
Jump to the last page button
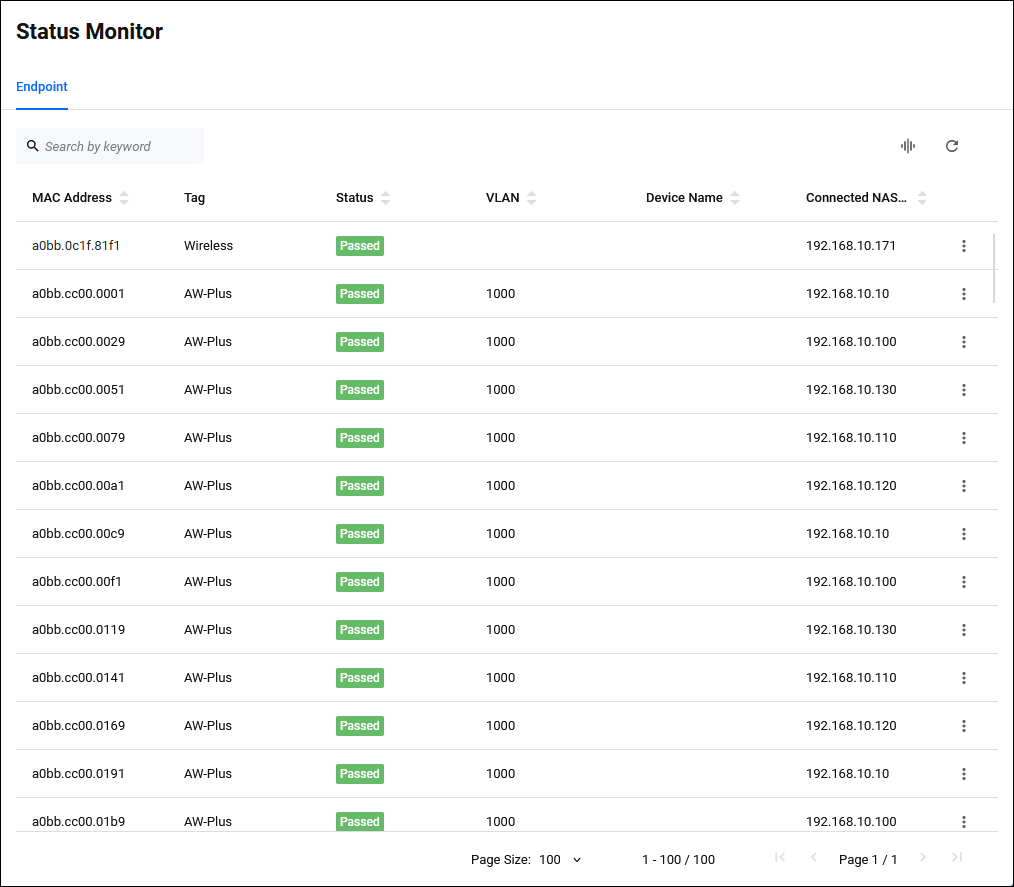point(957,858)
